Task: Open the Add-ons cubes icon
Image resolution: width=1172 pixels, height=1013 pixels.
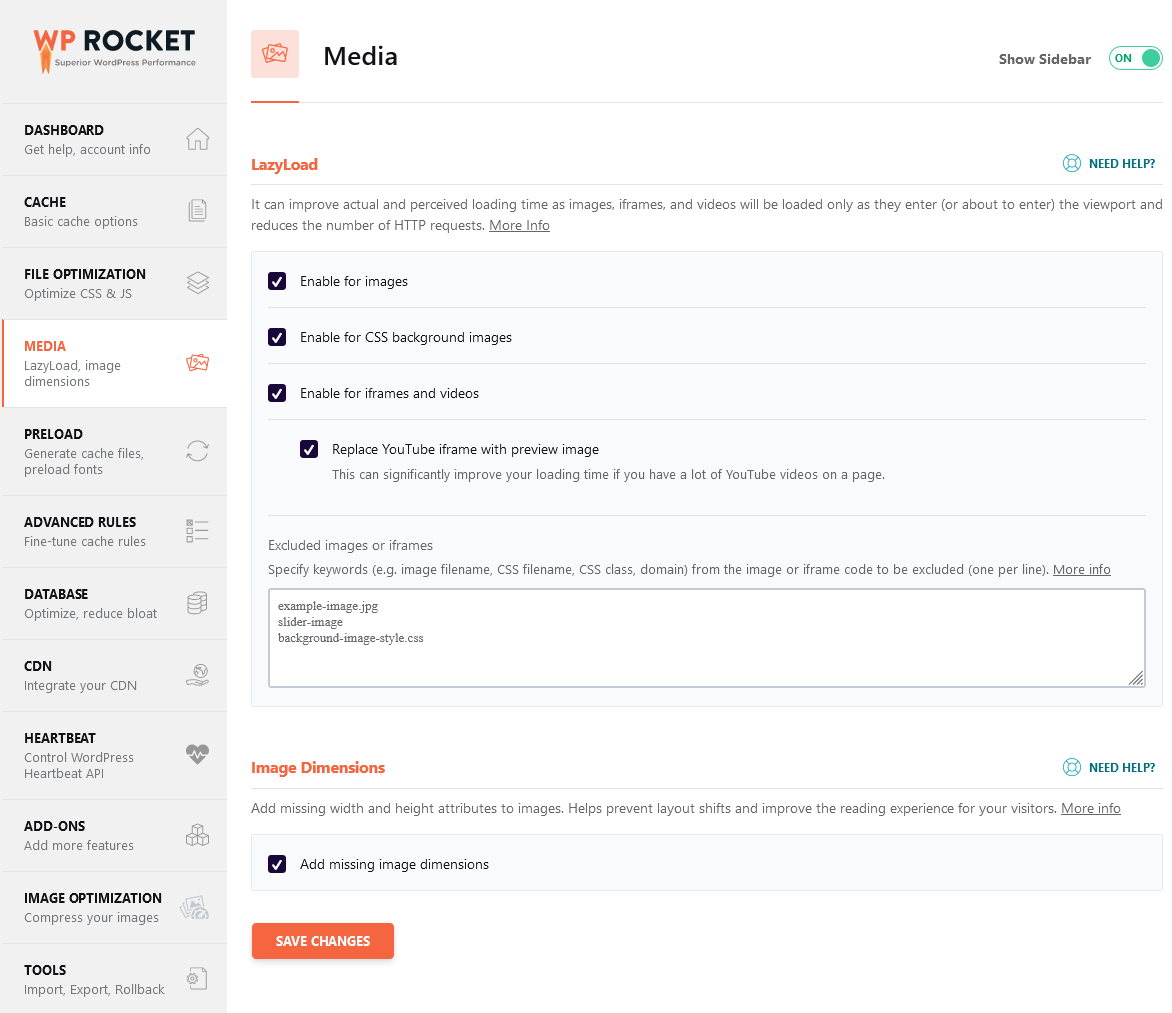Action: 197,834
